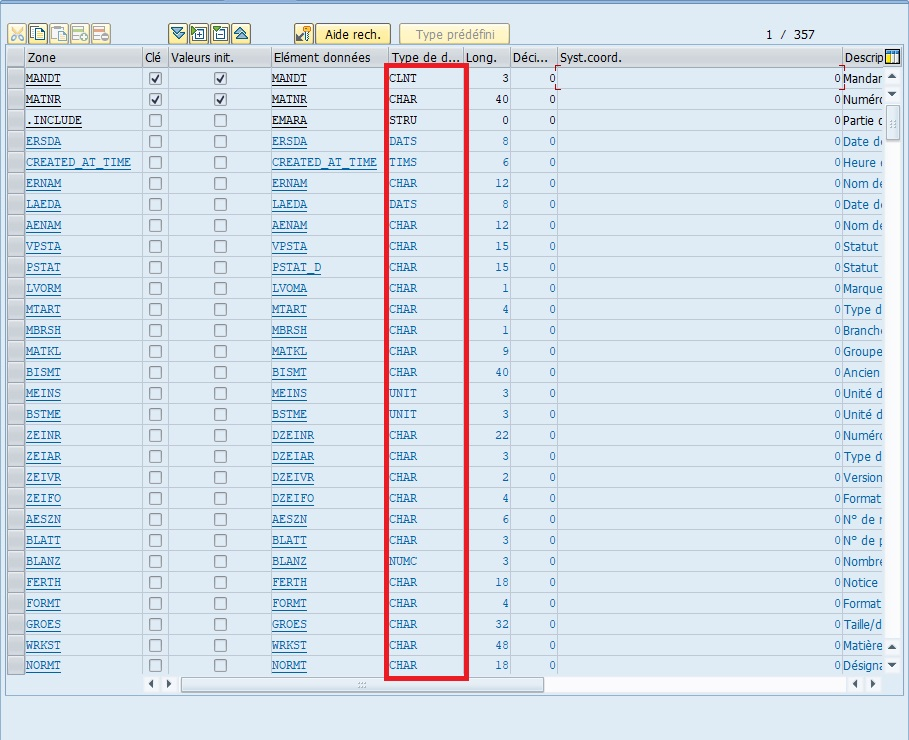Expand all includes with double-down arrow icon
This screenshot has height=740, width=909.
178,34
